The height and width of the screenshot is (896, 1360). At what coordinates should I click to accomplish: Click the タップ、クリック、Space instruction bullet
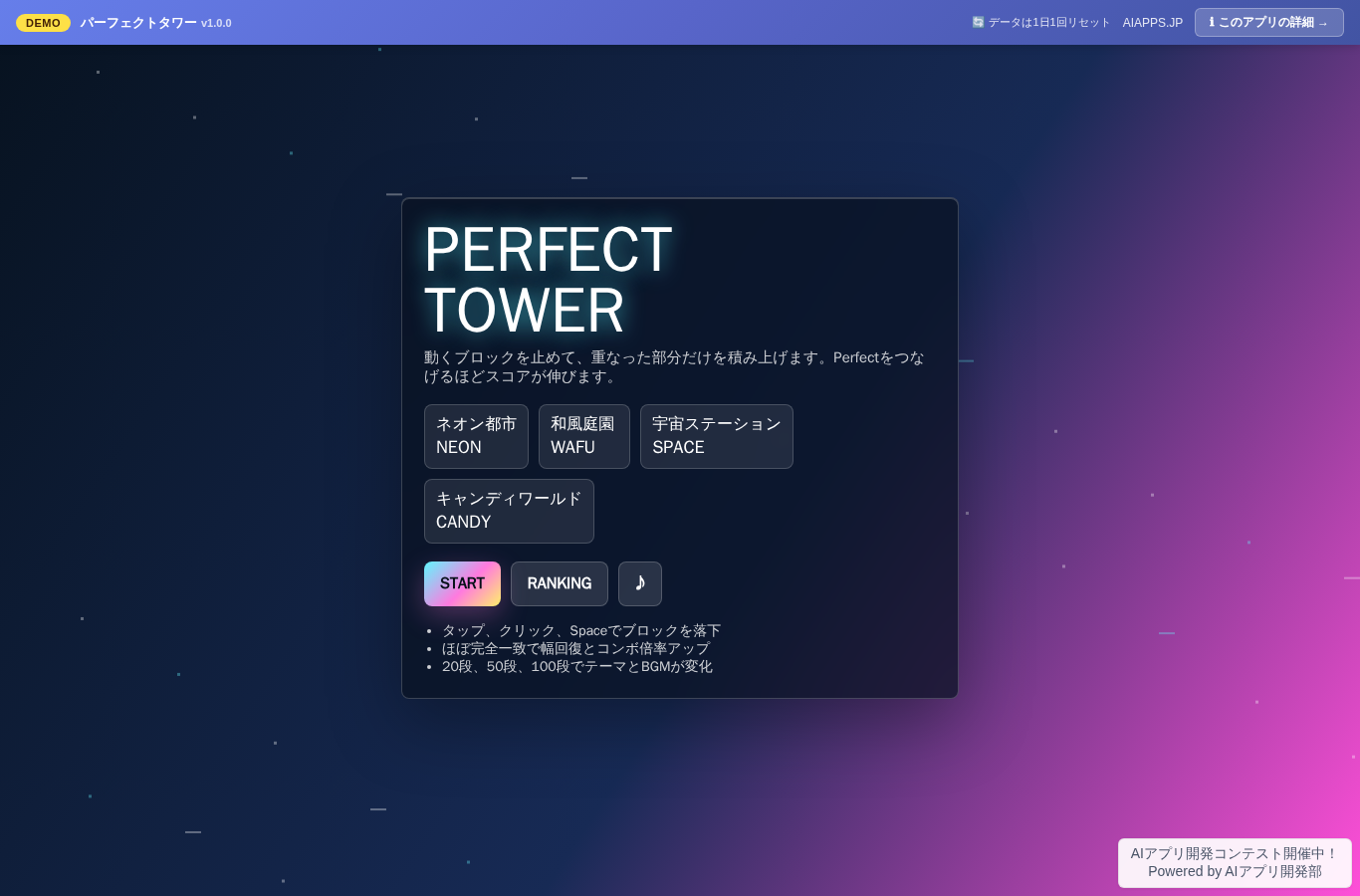pyautogui.click(x=581, y=630)
